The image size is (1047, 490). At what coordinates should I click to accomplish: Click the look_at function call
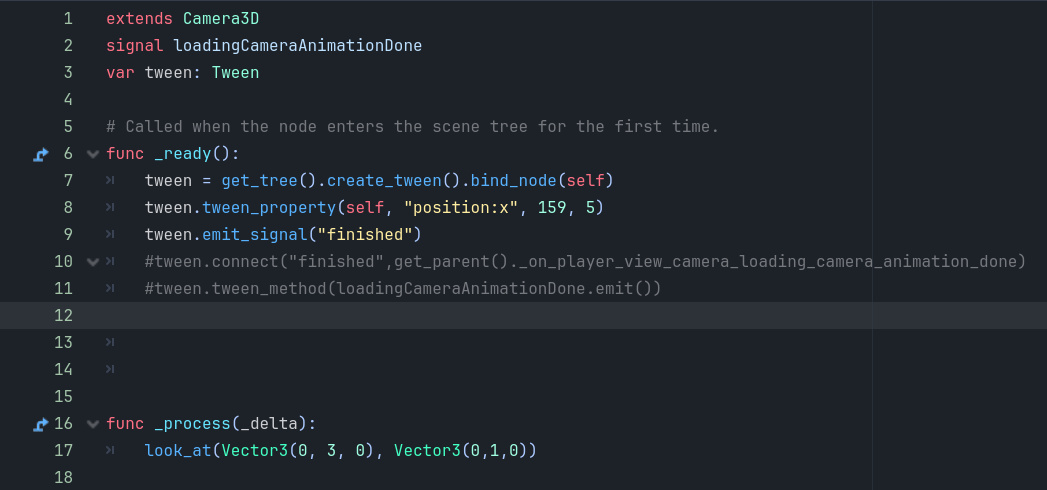coord(178,451)
